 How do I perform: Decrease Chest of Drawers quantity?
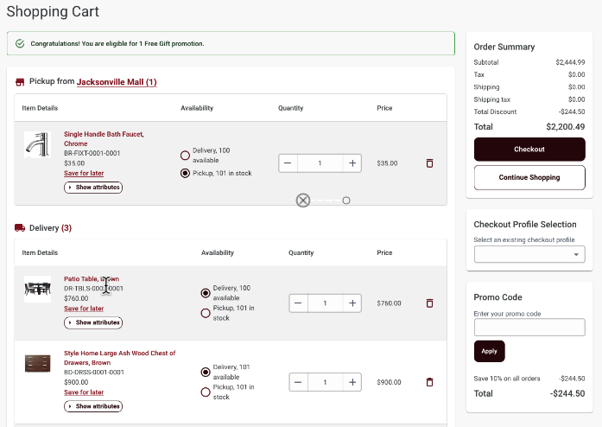tap(298, 382)
